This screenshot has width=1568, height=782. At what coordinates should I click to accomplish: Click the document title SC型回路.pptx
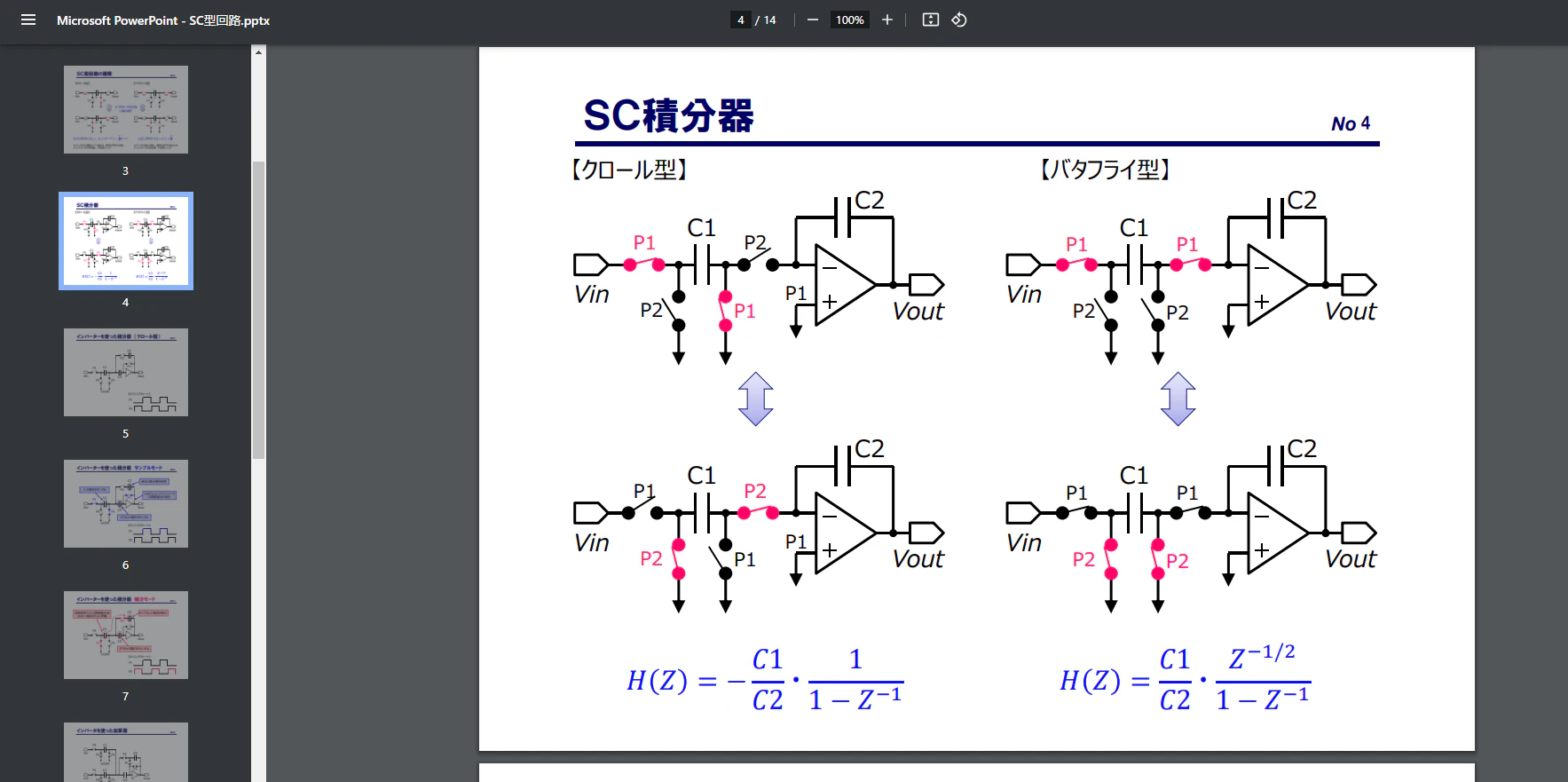pos(163,20)
